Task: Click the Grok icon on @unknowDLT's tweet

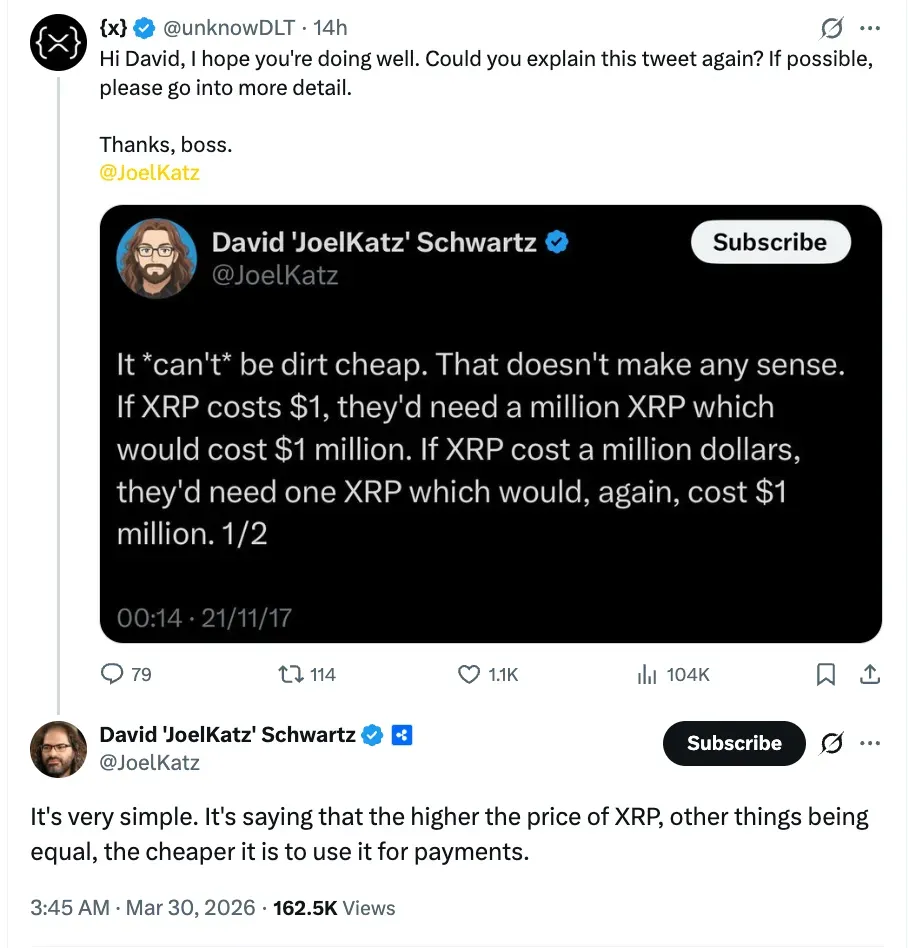Action: pyautogui.click(x=831, y=28)
